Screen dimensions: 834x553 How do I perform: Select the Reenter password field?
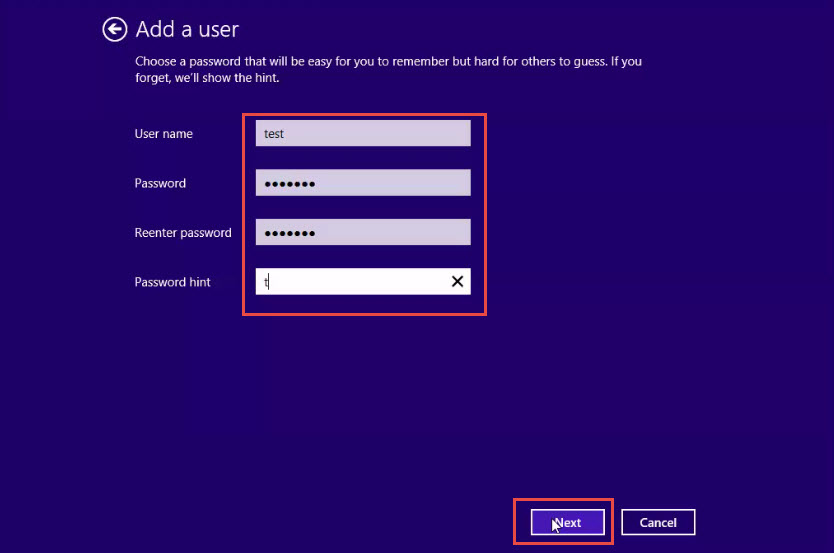click(x=363, y=232)
